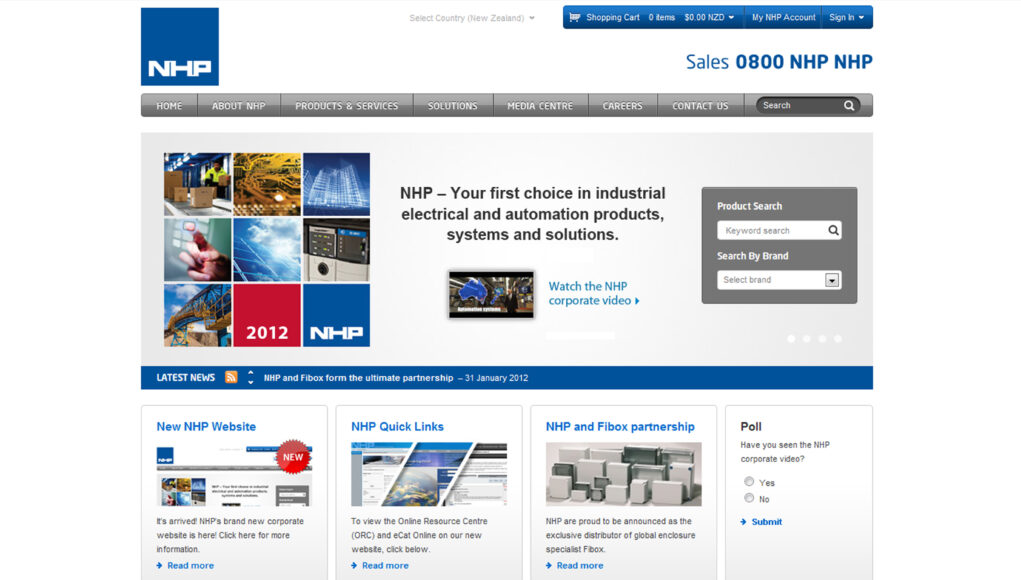Click the arrow beside Submit in Poll
This screenshot has height=580, width=1021.
tap(744, 522)
